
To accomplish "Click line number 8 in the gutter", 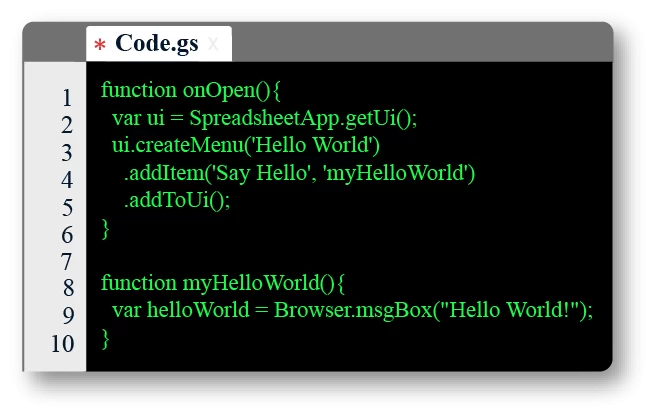I will click(66, 289).
